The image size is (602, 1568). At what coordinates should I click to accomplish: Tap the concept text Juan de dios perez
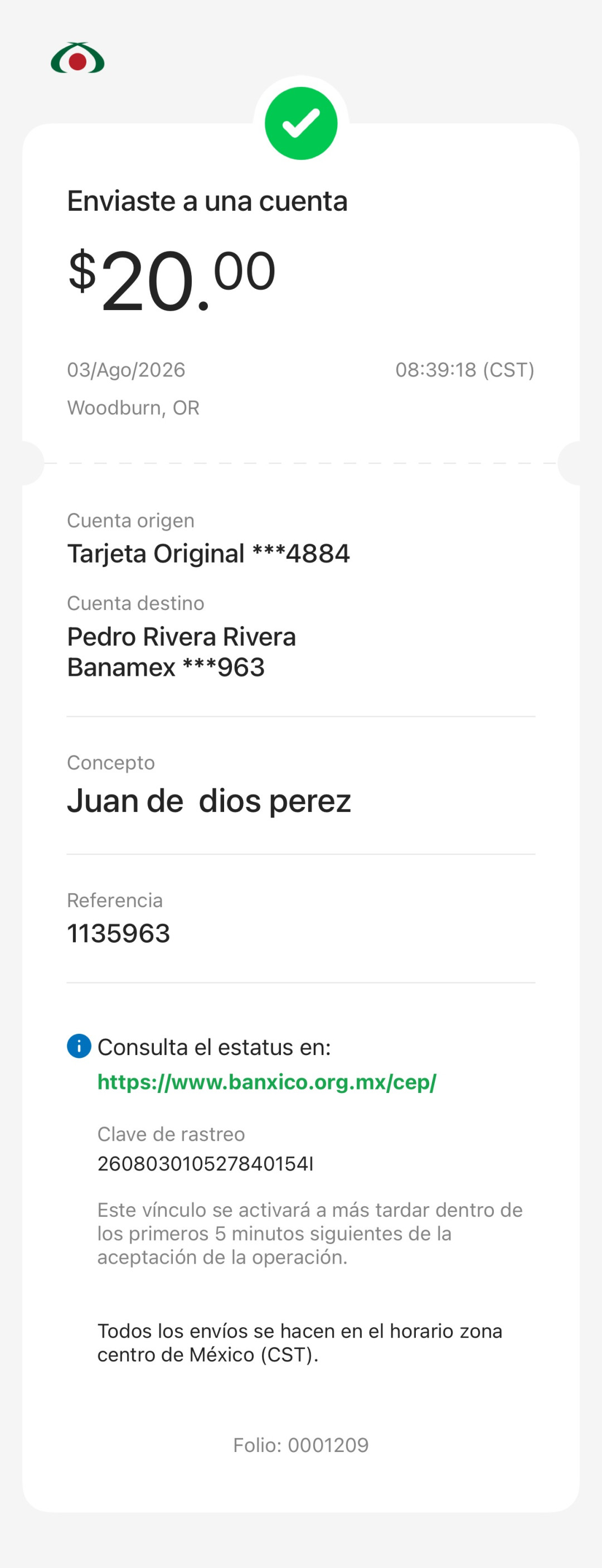click(x=209, y=800)
